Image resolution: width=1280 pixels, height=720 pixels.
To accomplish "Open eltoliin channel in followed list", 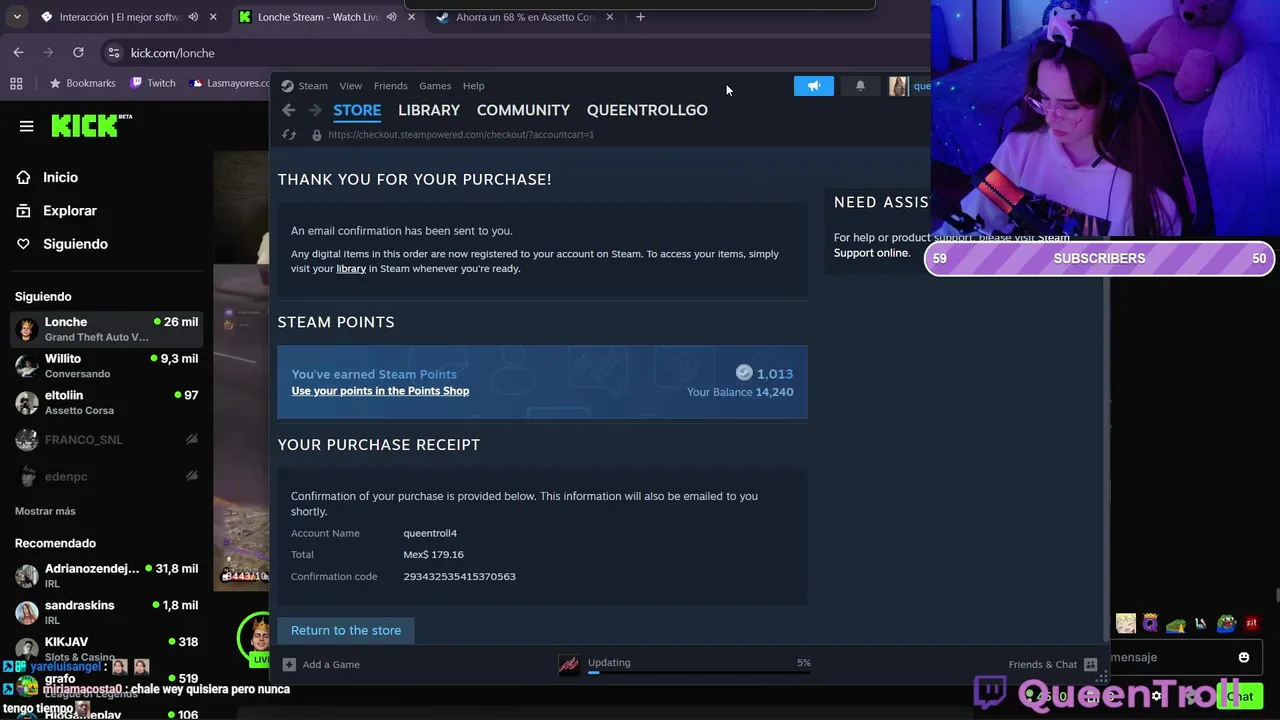I will pyautogui.click(x=106, y=402).
